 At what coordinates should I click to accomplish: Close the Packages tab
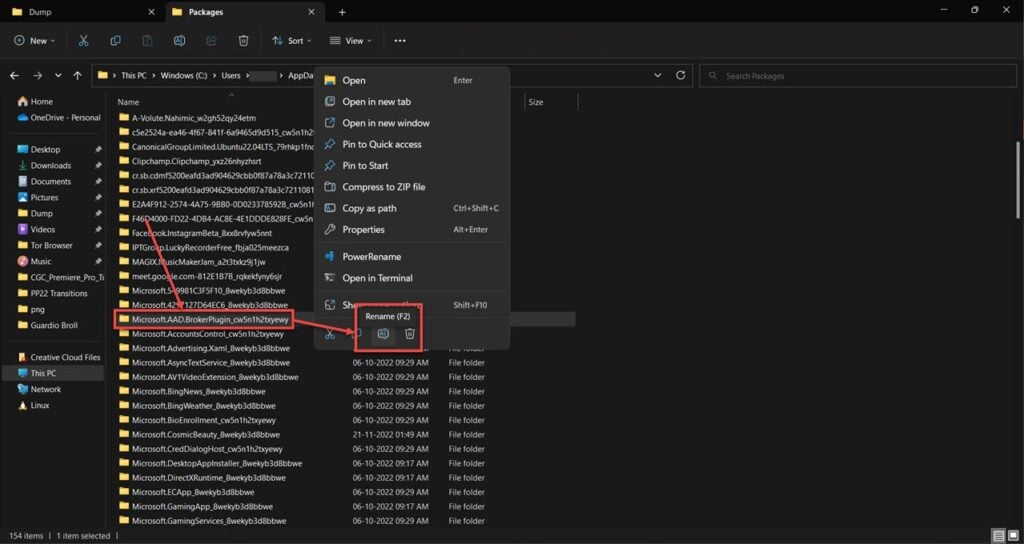(x=312, y=12)
